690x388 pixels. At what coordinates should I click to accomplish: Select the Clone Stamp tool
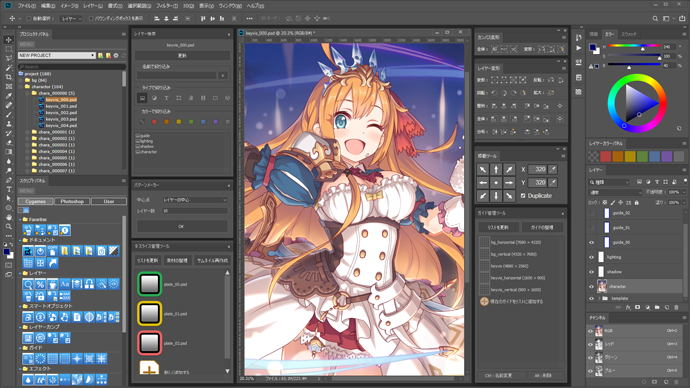click(8, 124)
